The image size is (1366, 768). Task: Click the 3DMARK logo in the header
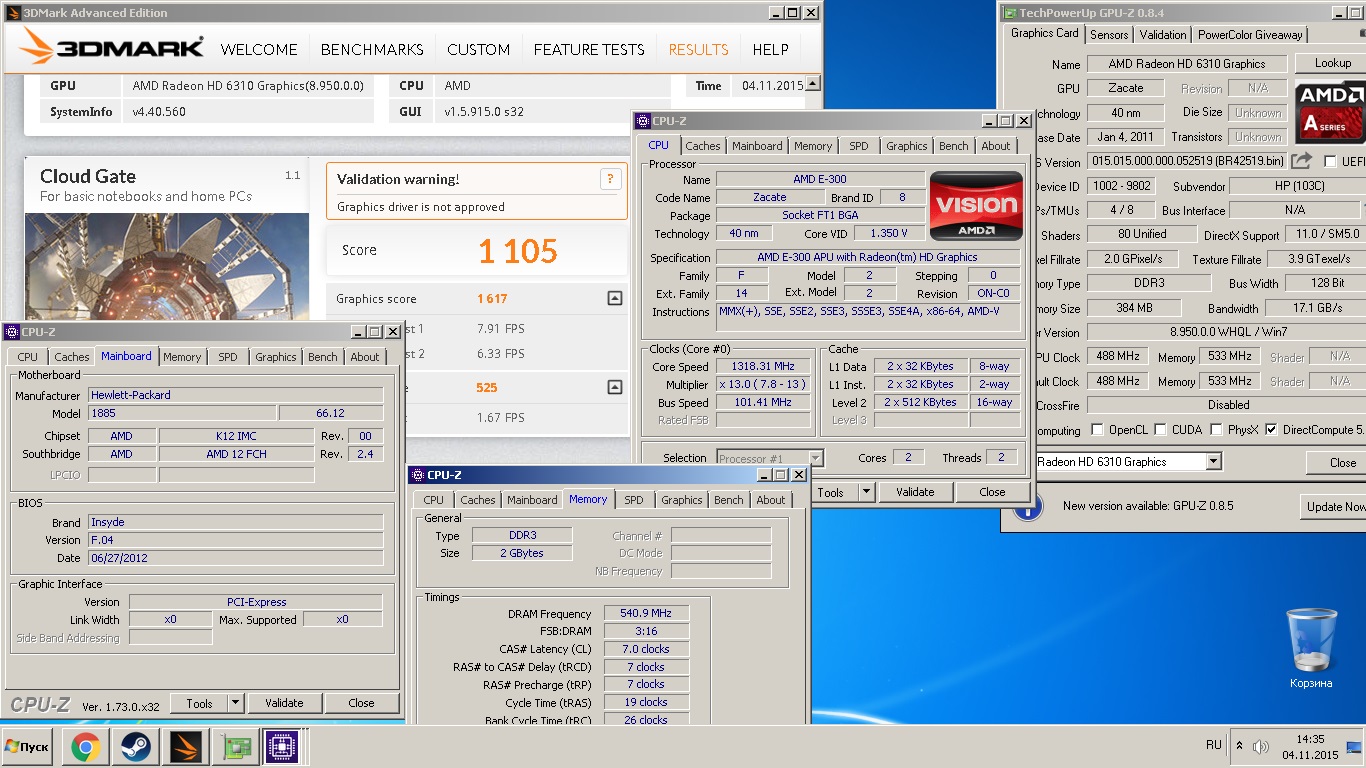[x=112, y=48]
